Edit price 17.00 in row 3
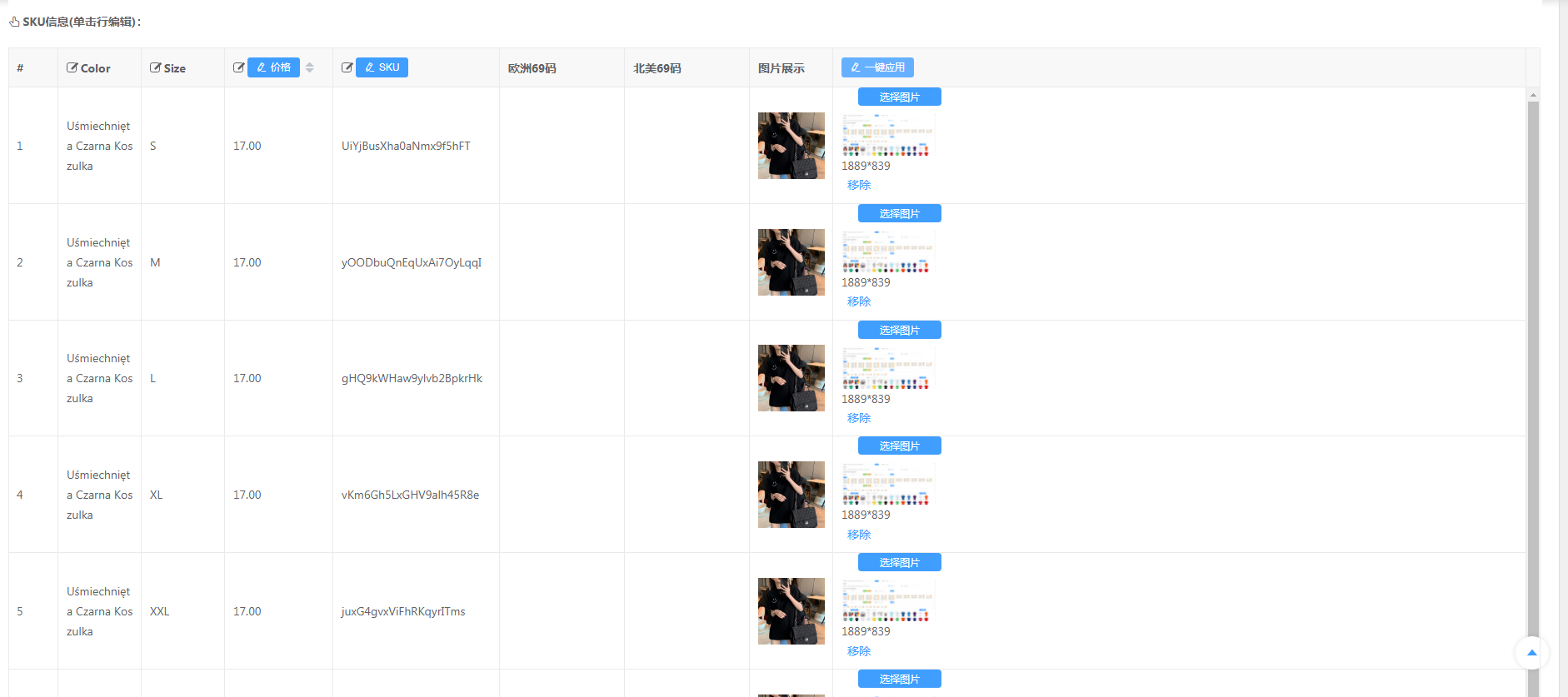This screenshot has width=1568, height=697. pos(247,378)
